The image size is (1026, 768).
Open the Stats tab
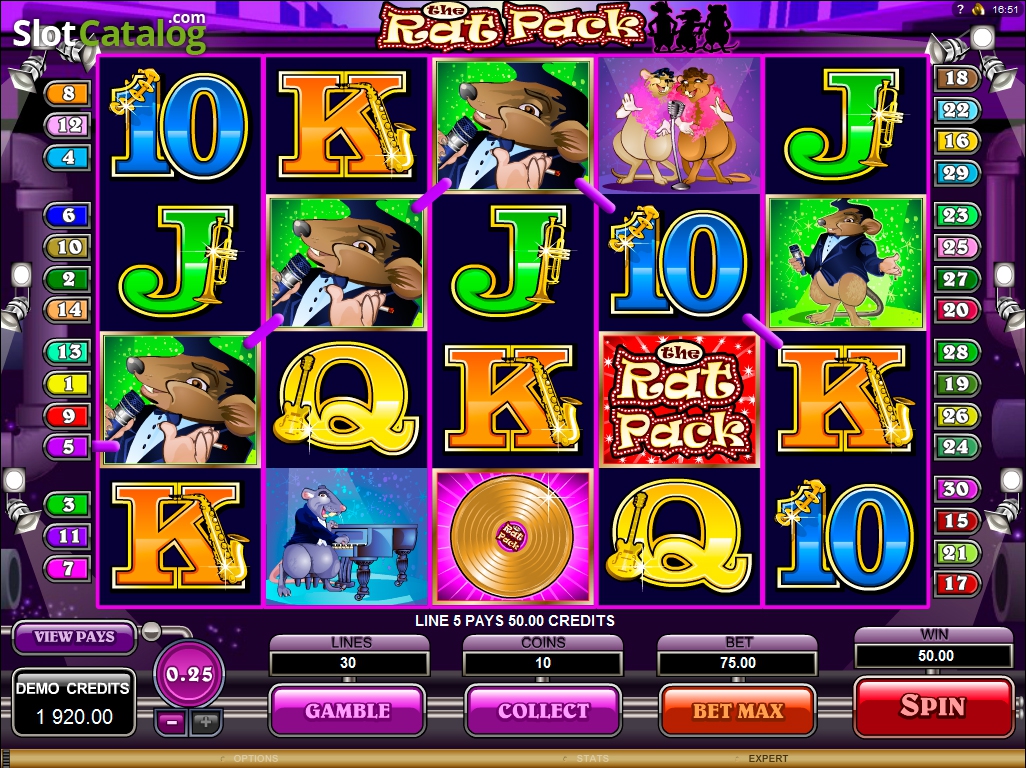tap(592, 759)
